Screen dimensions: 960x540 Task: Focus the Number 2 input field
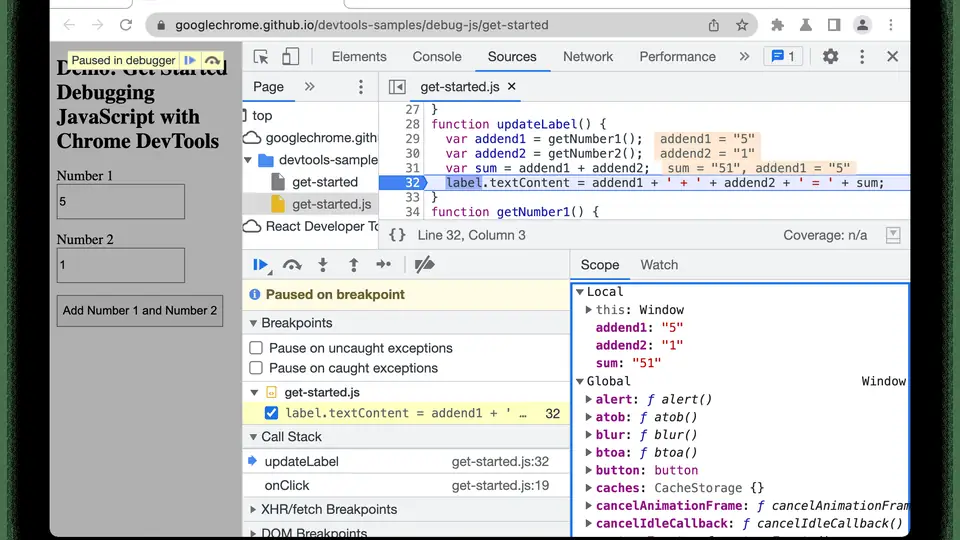(121, 265)
